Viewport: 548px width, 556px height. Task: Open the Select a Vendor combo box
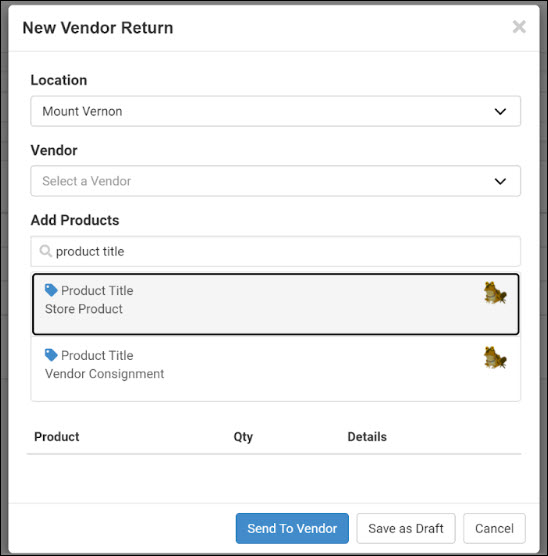click(276, 181)
